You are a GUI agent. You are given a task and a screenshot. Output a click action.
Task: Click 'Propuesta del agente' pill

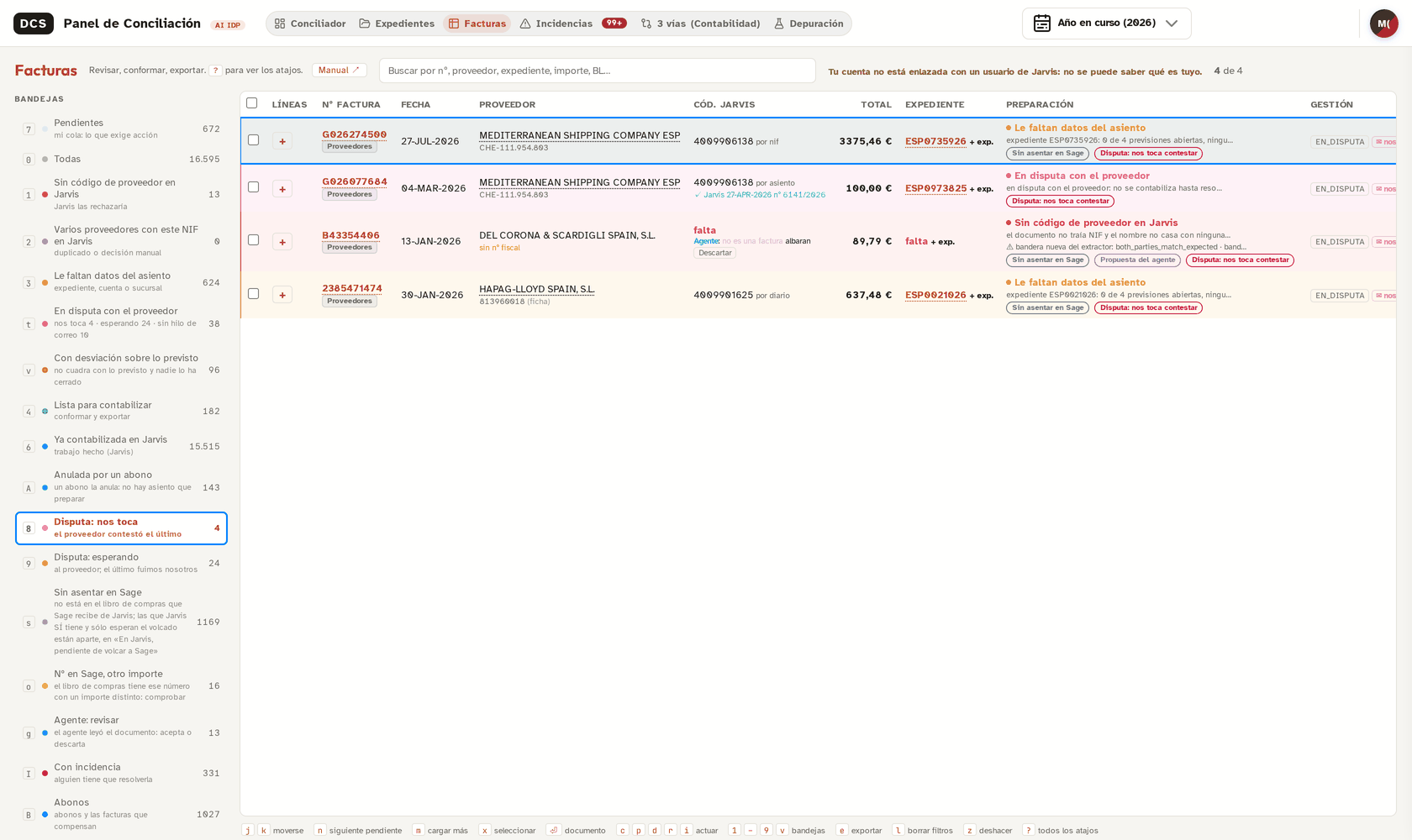pos(1138,260)
